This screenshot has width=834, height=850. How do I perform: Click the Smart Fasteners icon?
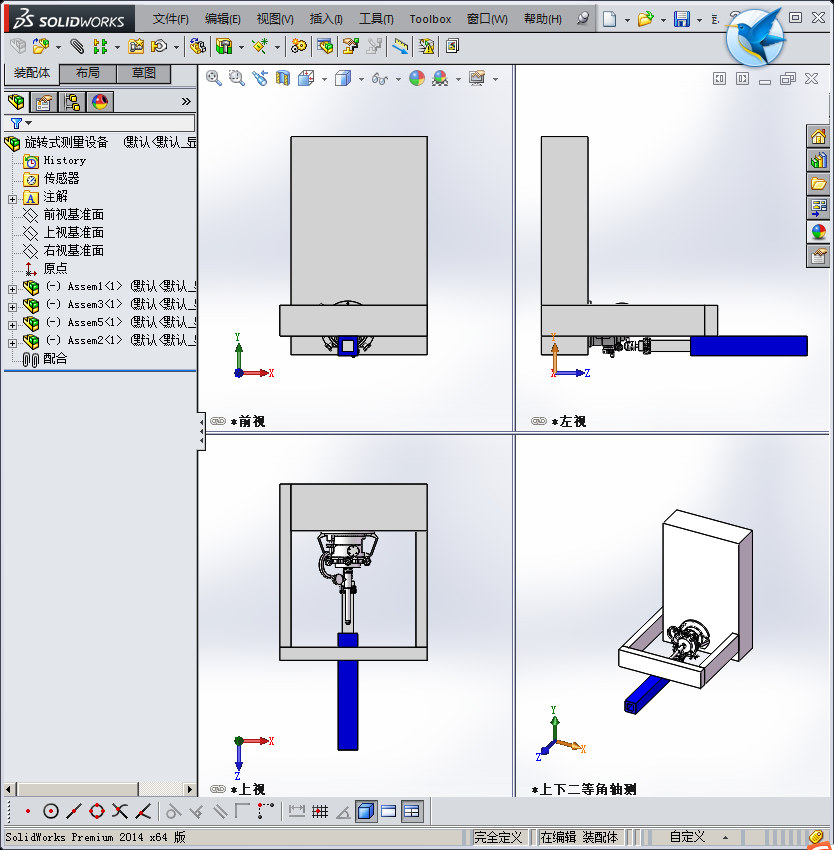[136, 47]
